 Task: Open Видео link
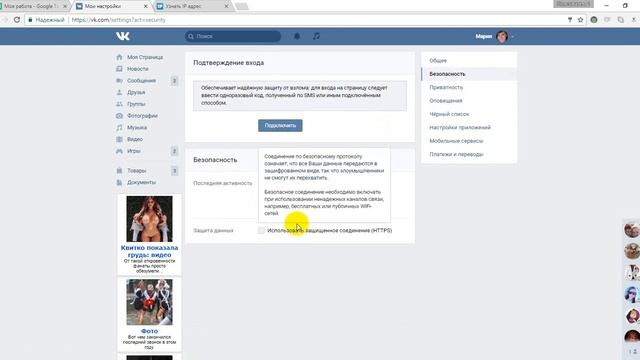[135, 140]
